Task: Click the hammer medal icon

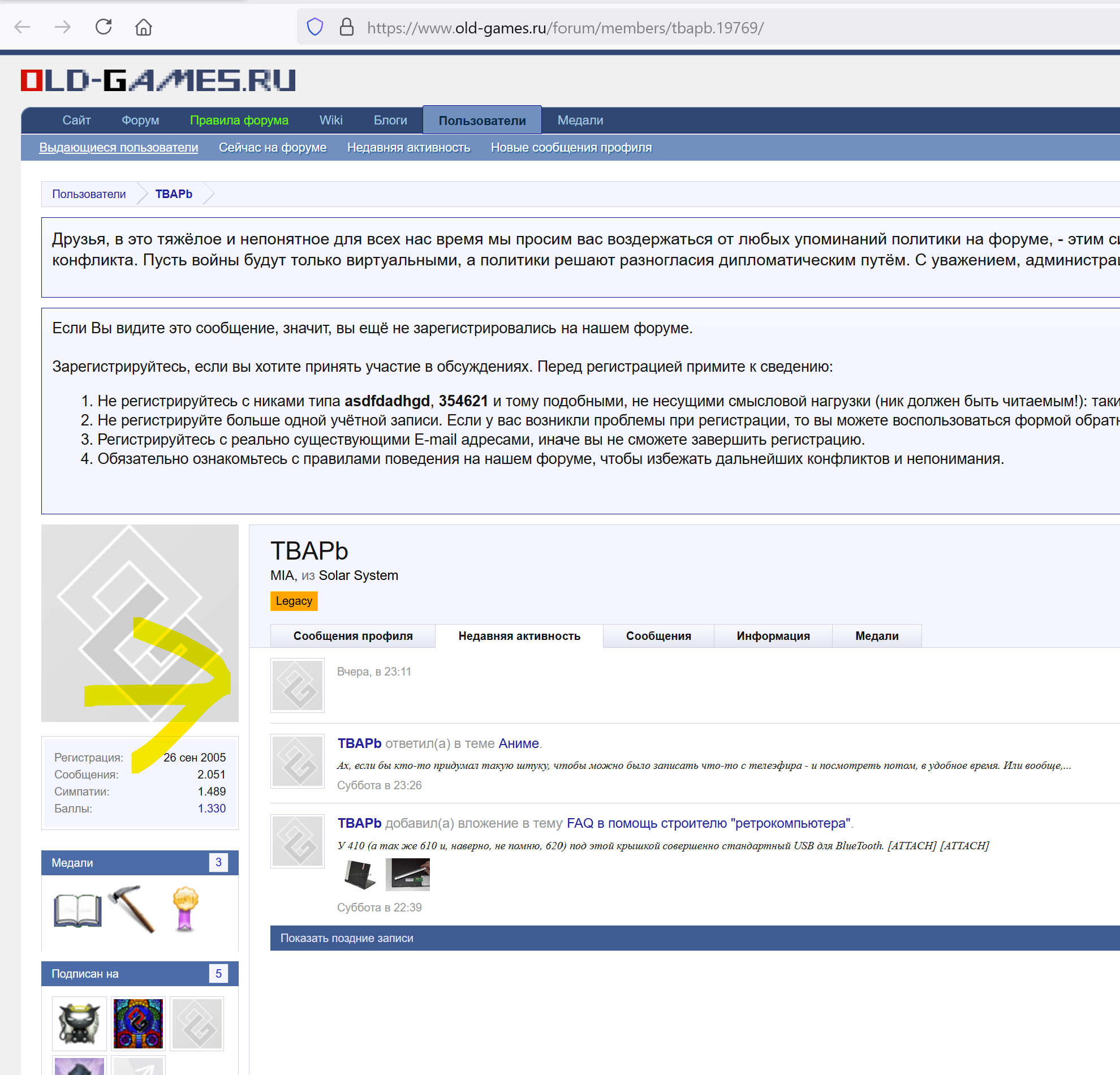Action: [x=132, y=909]
